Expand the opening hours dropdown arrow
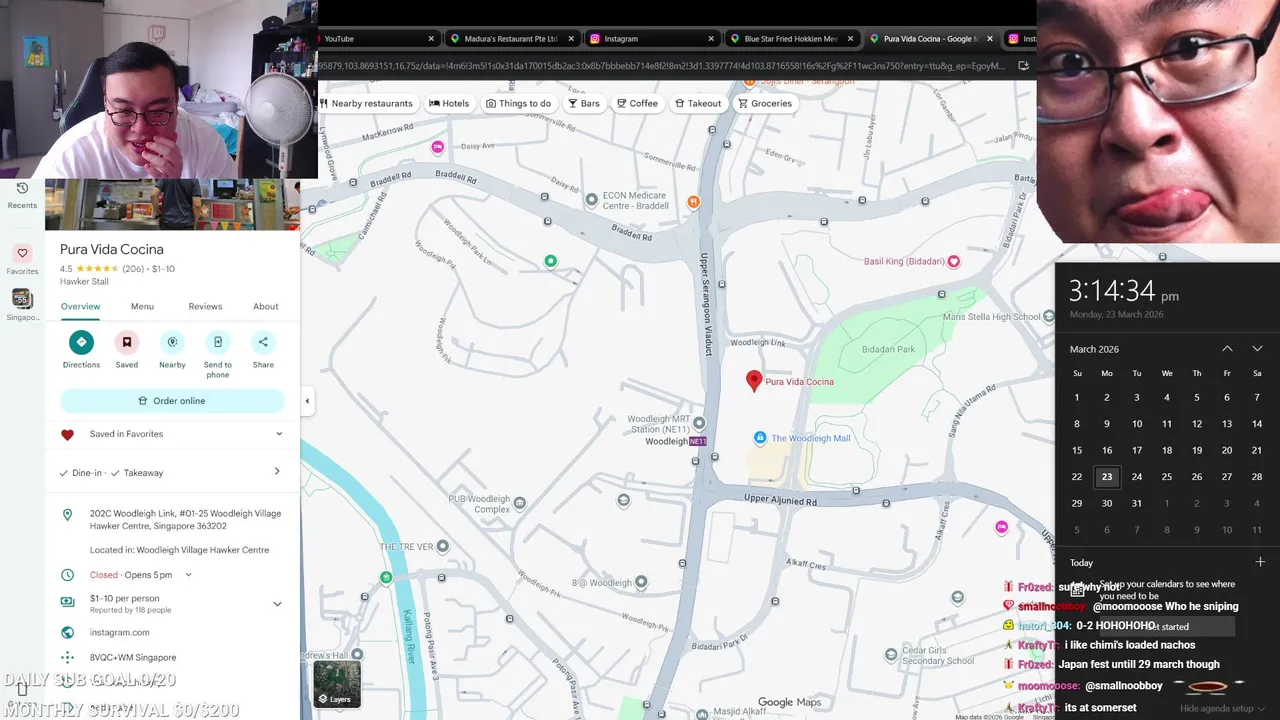Viewport: 1280px width, 720px height. click(x=188, y=575)
